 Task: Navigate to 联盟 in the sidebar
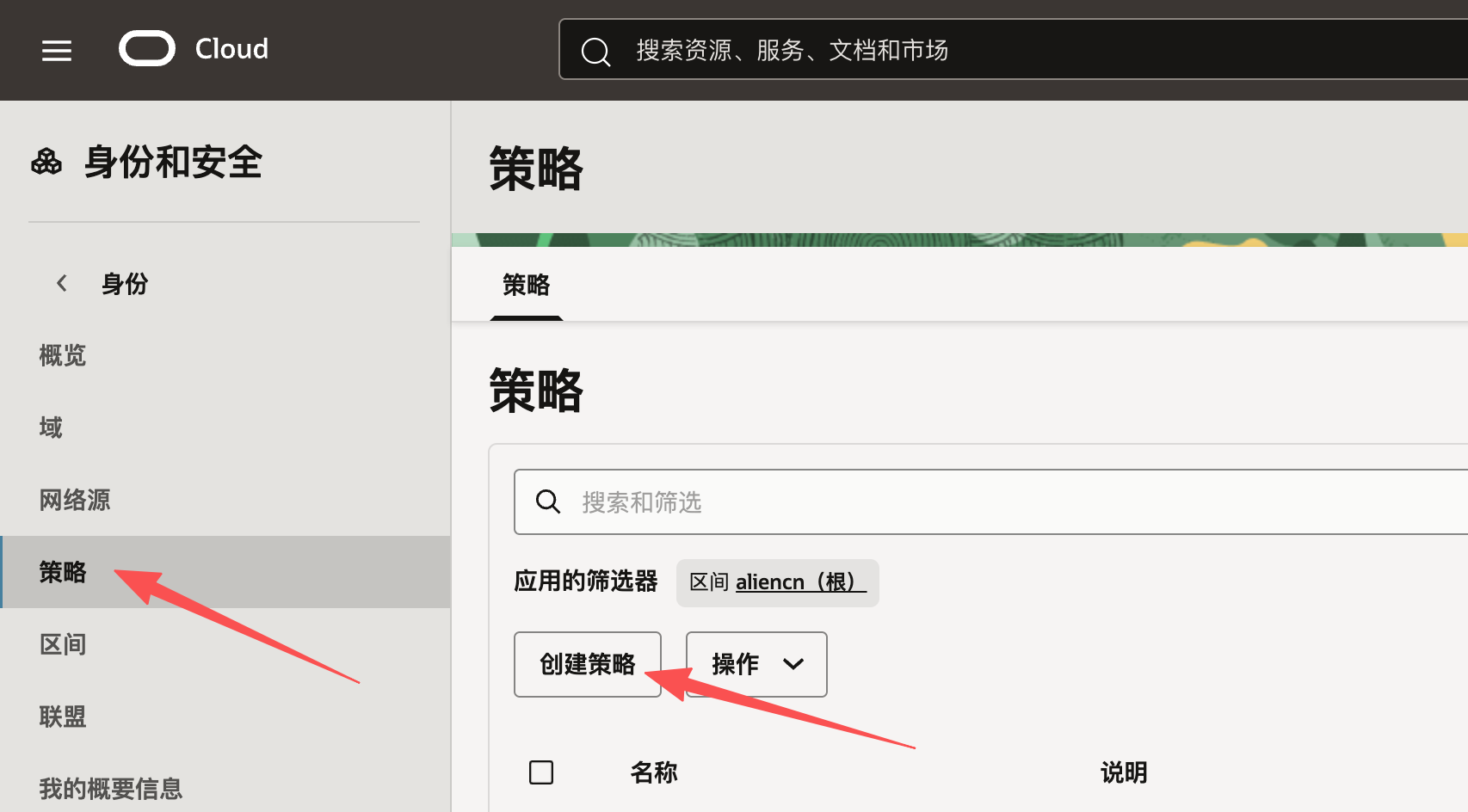[x=63, y=717]
